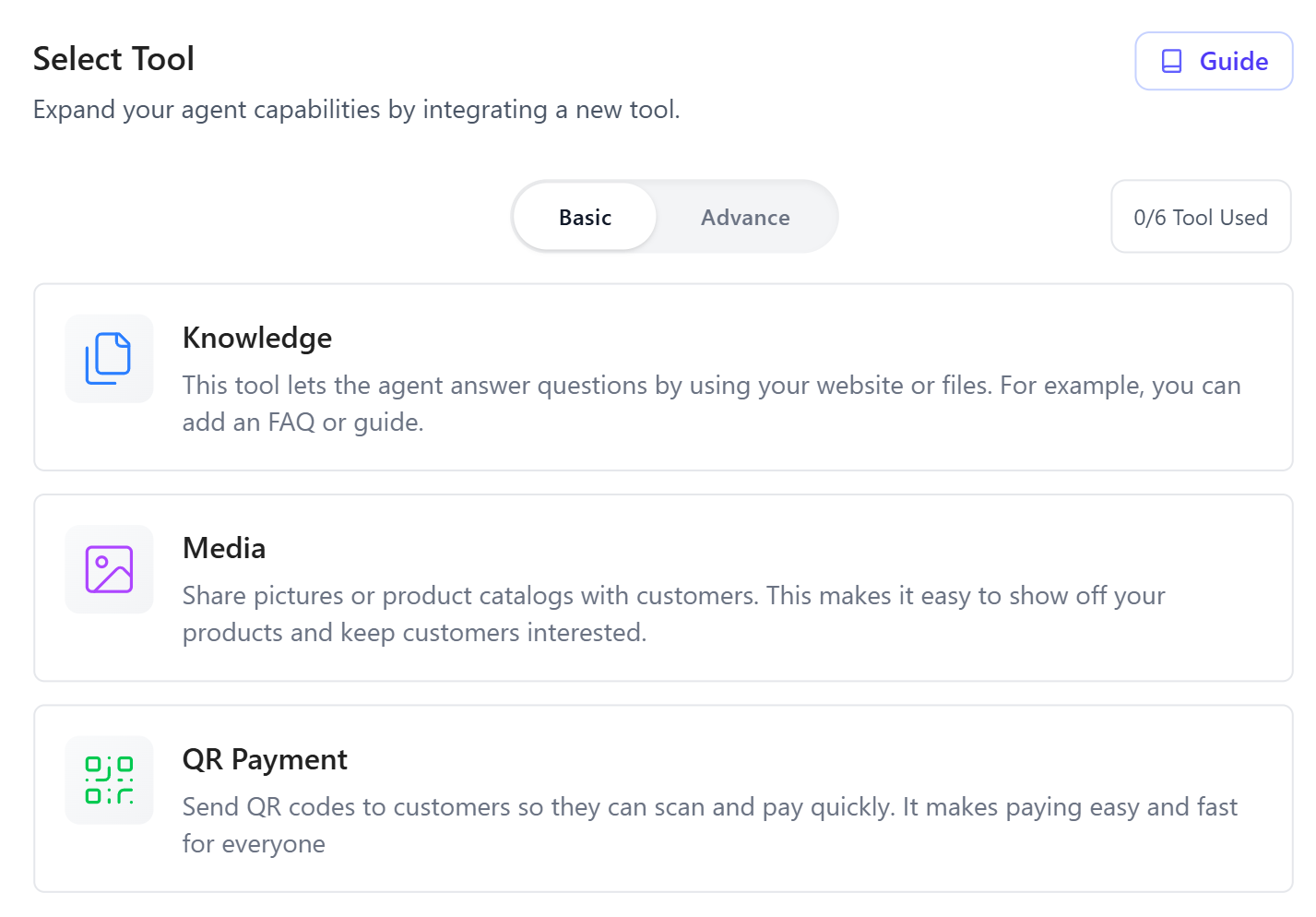Click the Media picture icon

point(109,569)
